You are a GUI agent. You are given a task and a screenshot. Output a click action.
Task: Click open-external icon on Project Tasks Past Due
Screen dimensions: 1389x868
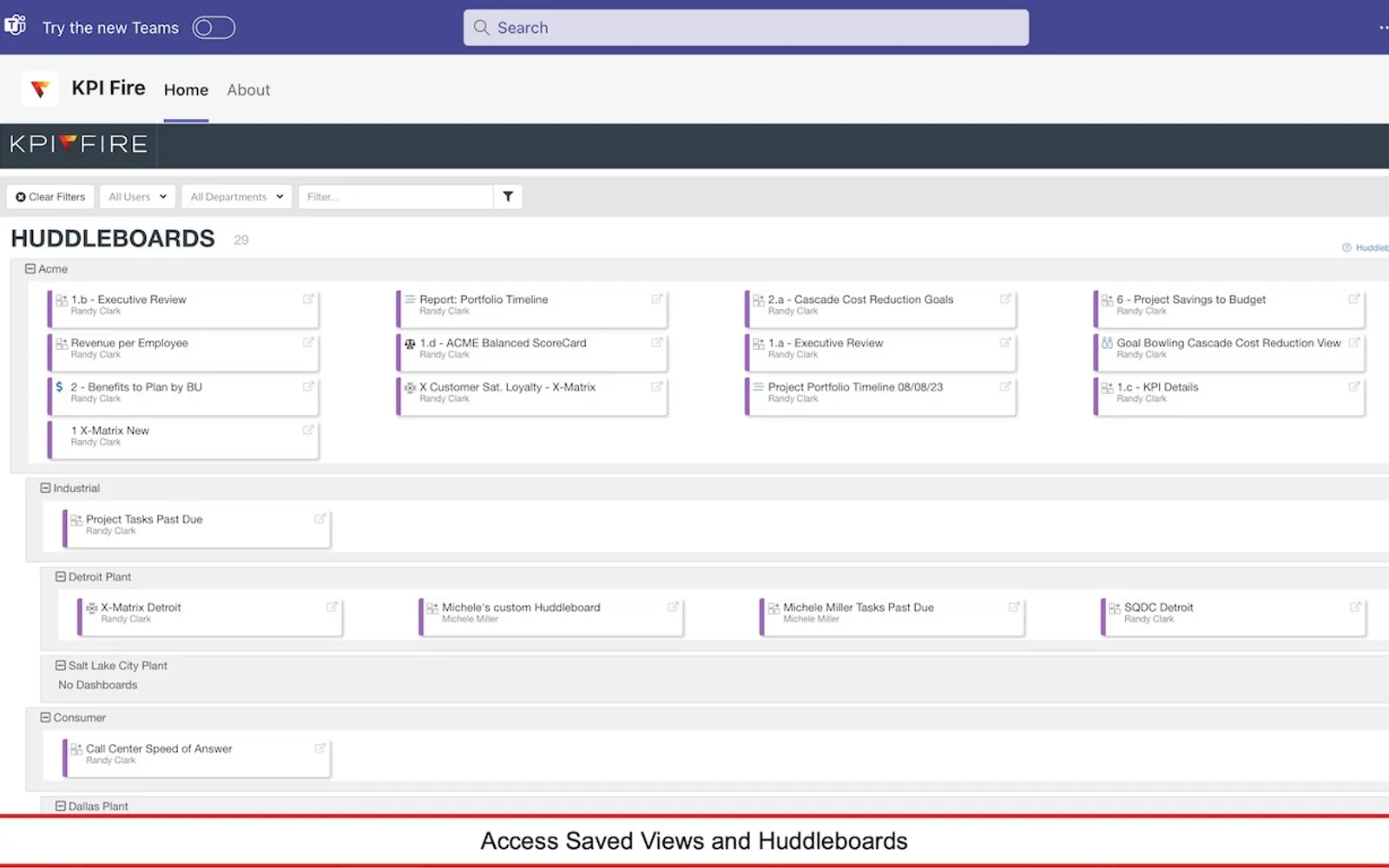(320, 519)
